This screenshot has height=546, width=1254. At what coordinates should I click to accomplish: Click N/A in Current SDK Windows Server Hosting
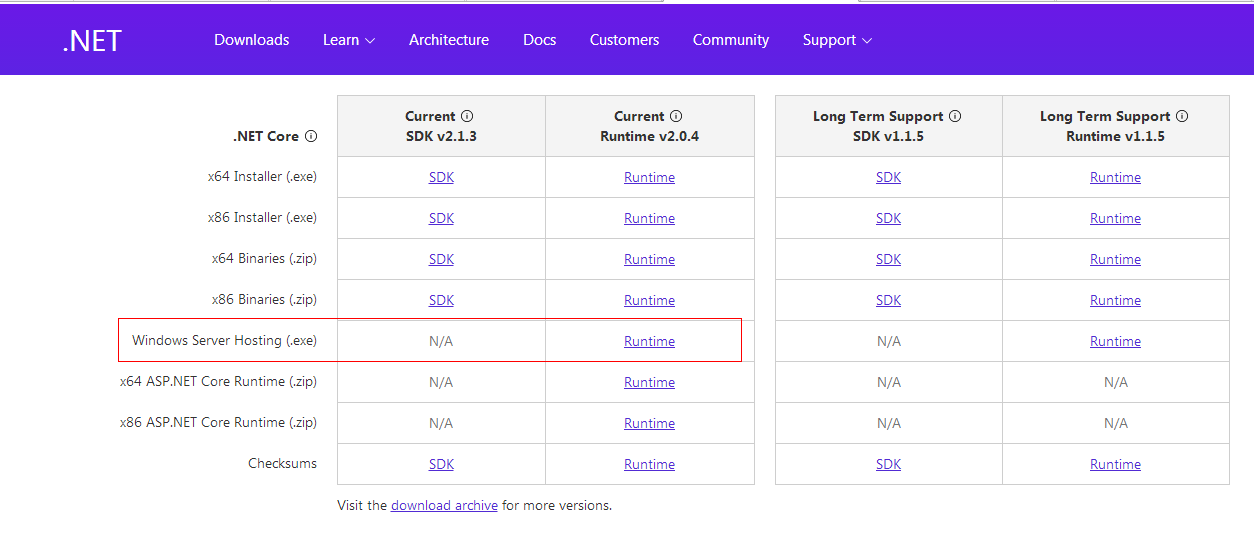pyautogui.click(x=441, y=341)
